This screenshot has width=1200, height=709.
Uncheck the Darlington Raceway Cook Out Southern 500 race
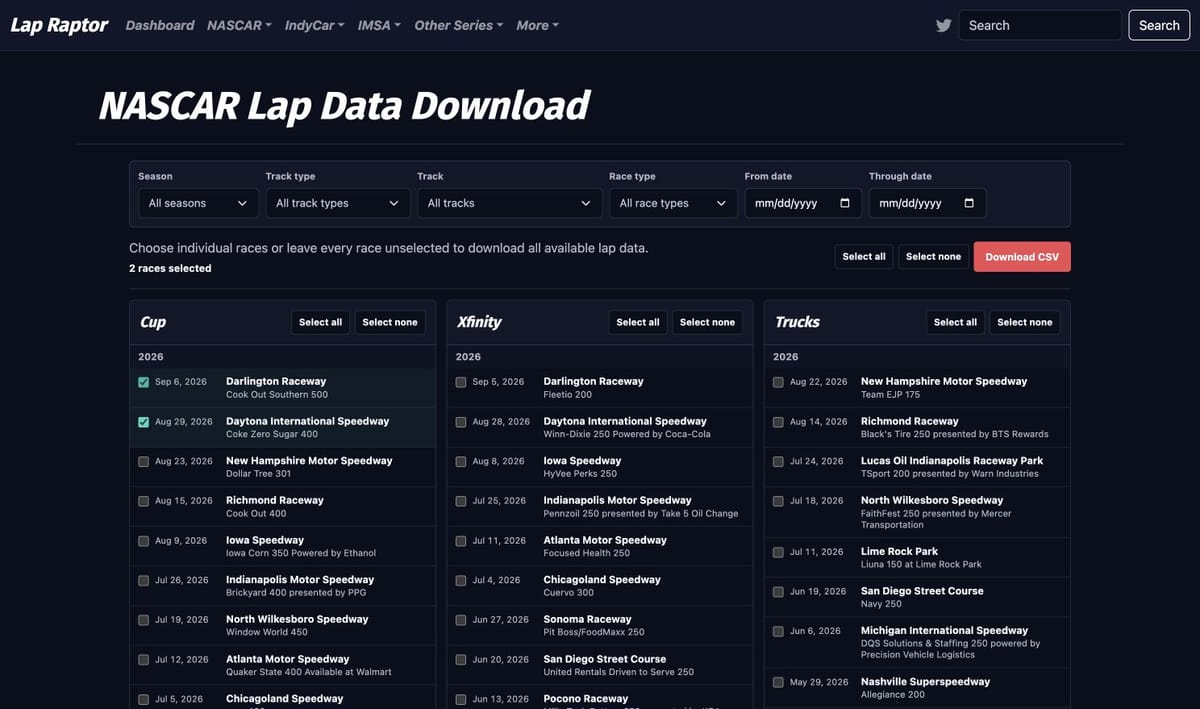tap(144, 382)
